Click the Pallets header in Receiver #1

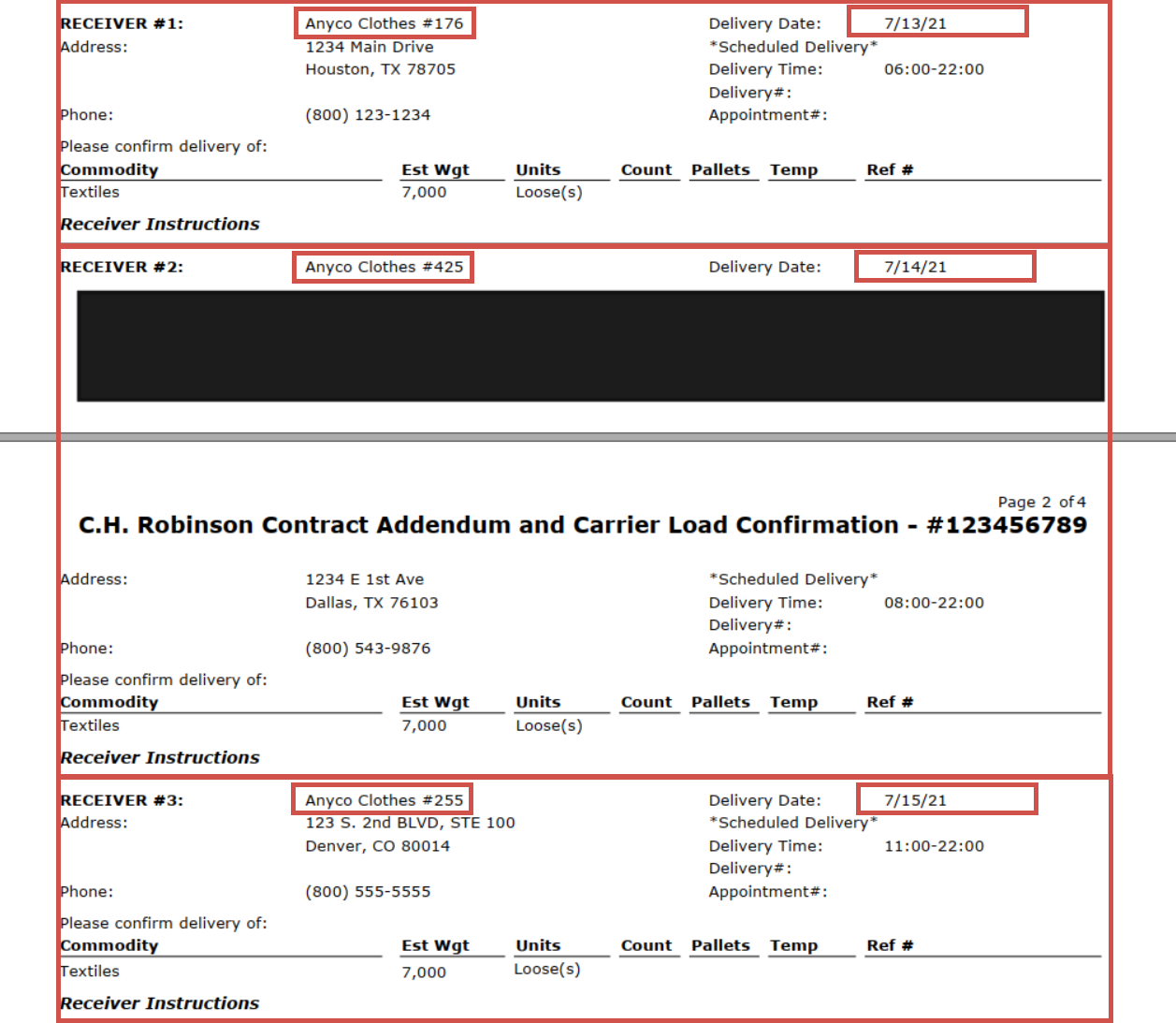[720, 169]
